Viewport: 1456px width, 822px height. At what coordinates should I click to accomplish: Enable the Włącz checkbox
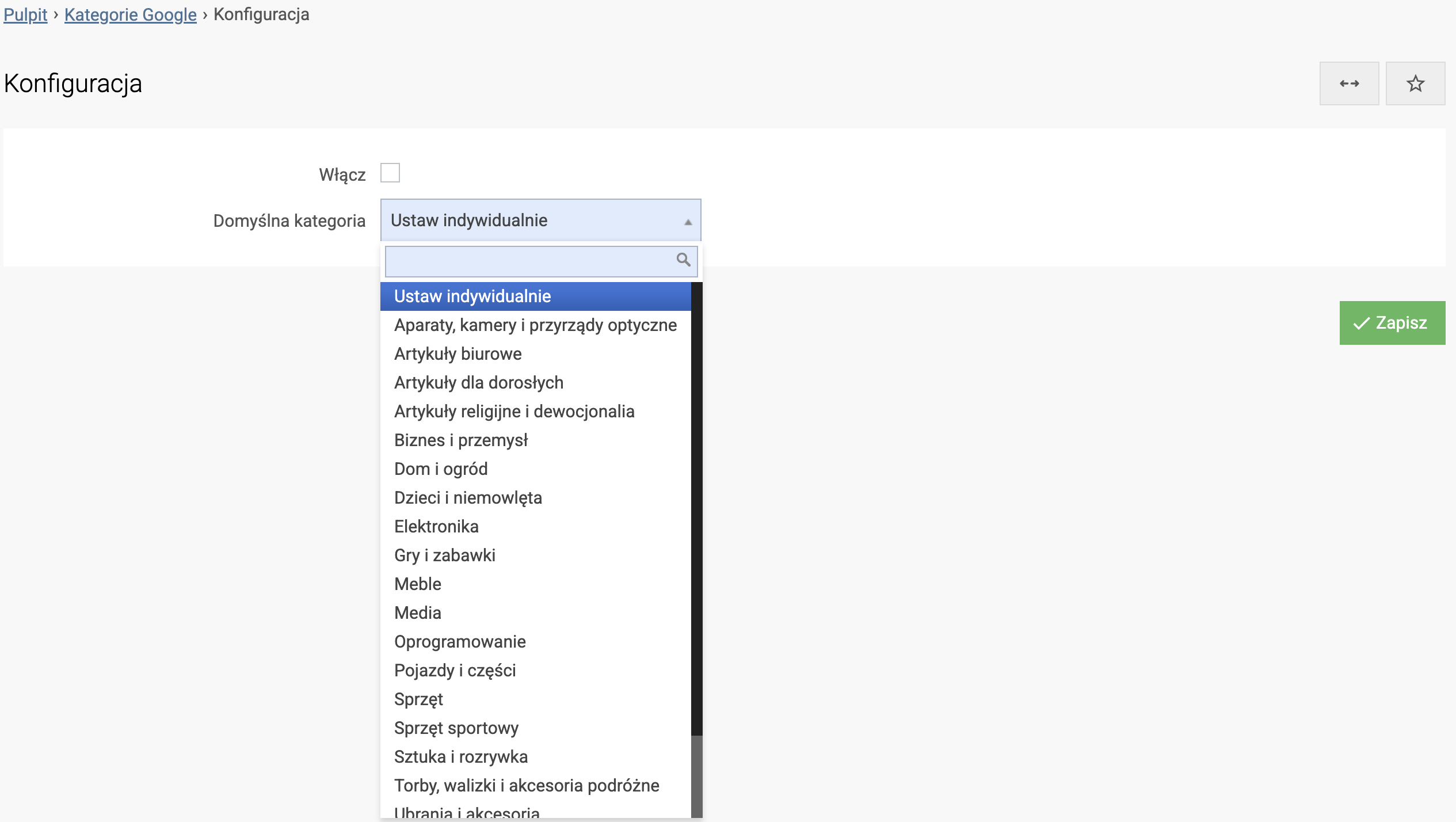click(x=390, y=173)
